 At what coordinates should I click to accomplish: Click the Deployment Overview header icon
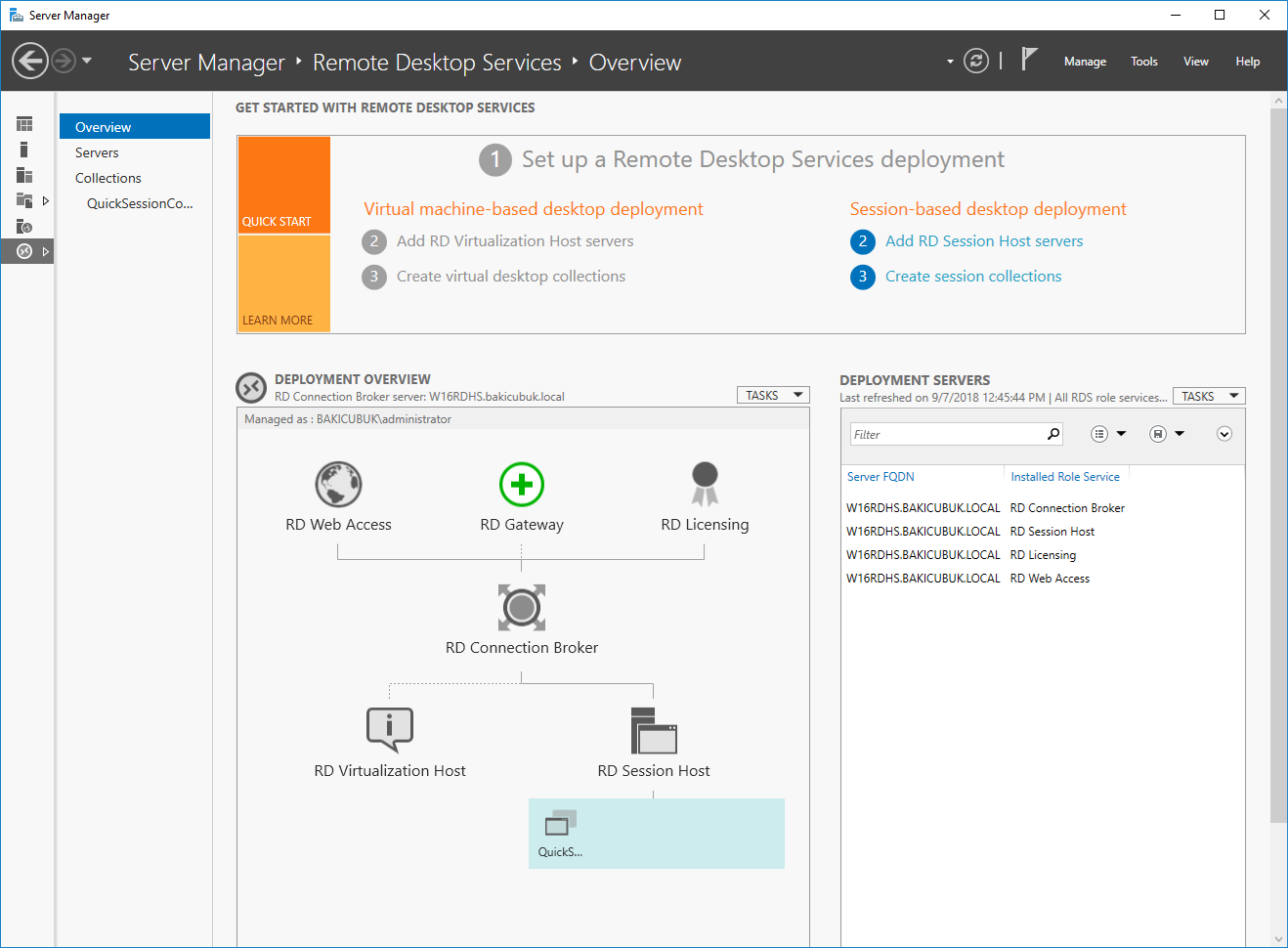pyautogui.click(x=251, y=388)
